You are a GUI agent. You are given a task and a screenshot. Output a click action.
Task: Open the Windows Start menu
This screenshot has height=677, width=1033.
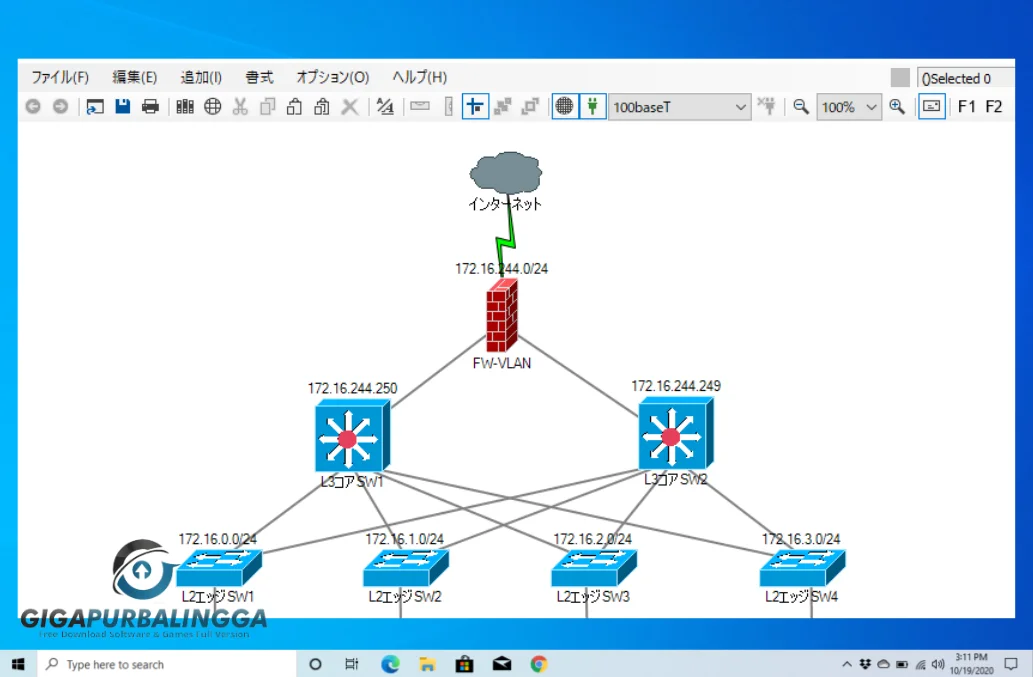(x=18, y=664)
